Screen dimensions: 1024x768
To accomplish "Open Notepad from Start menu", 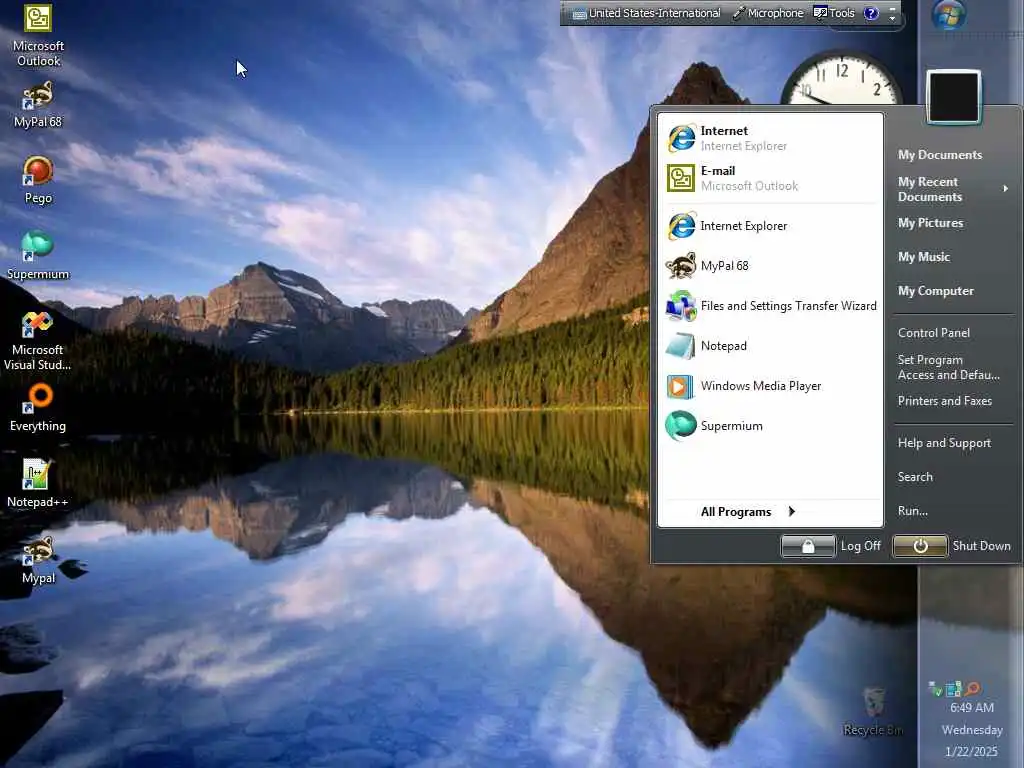I will [x=771, y=346].
